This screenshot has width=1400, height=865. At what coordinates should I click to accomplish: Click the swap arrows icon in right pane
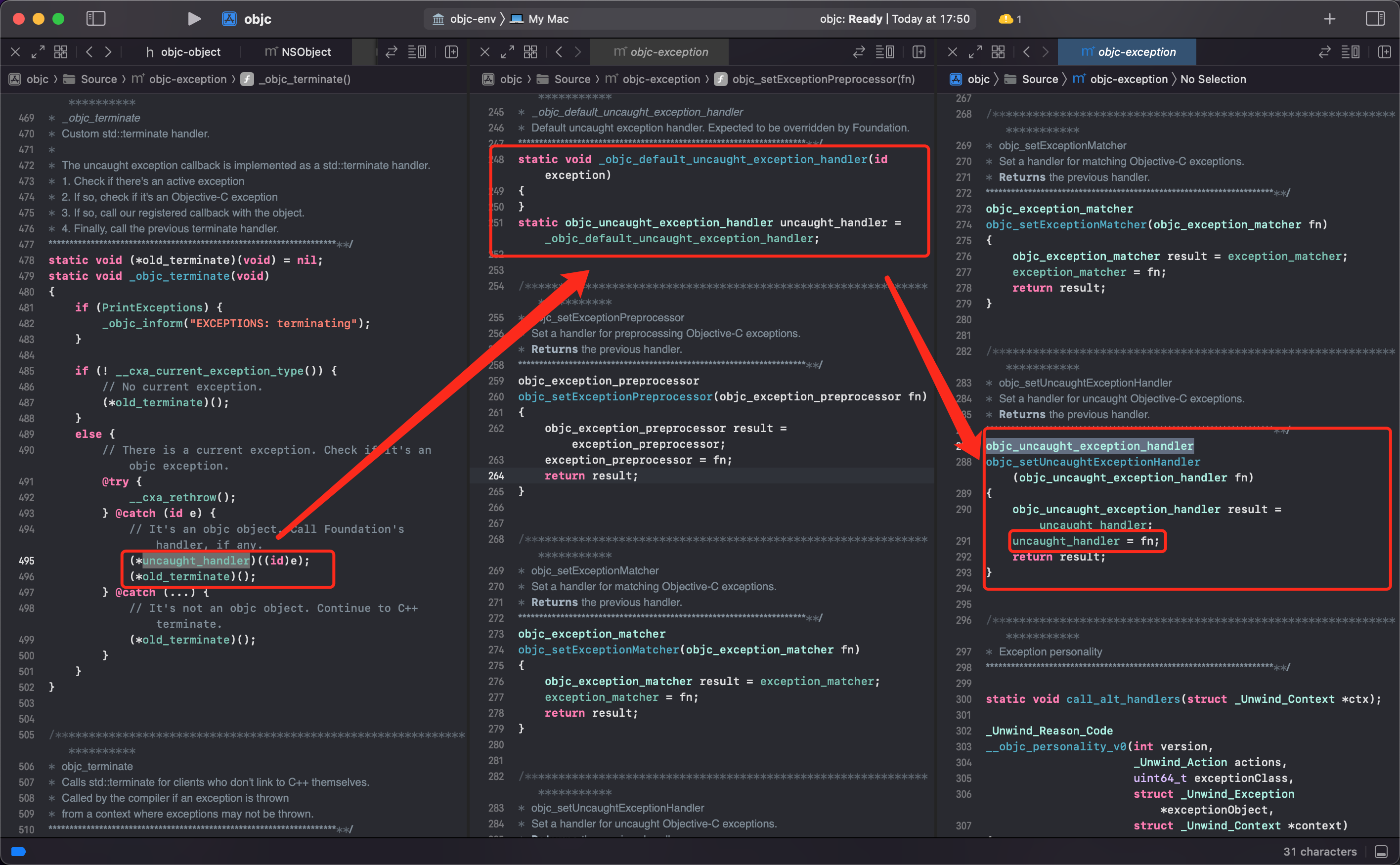1324,52
